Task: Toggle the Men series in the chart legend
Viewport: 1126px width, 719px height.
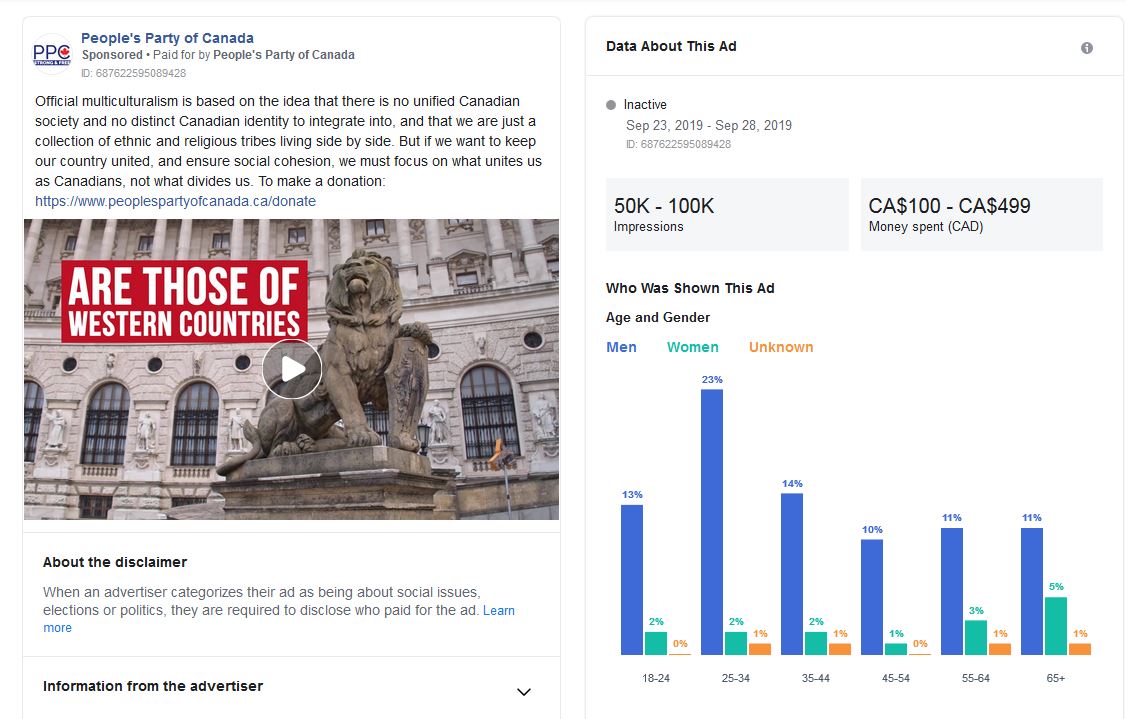Action: click(x=622, y=347)
